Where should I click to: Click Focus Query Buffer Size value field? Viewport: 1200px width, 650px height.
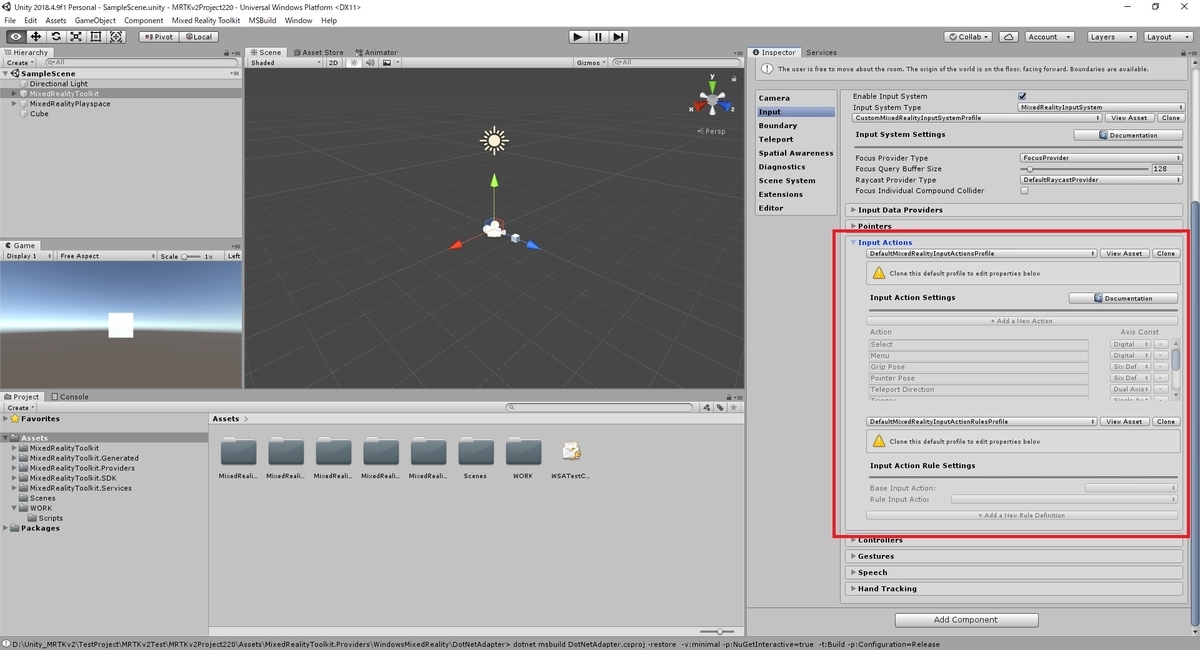click(x=1167, y=168)
